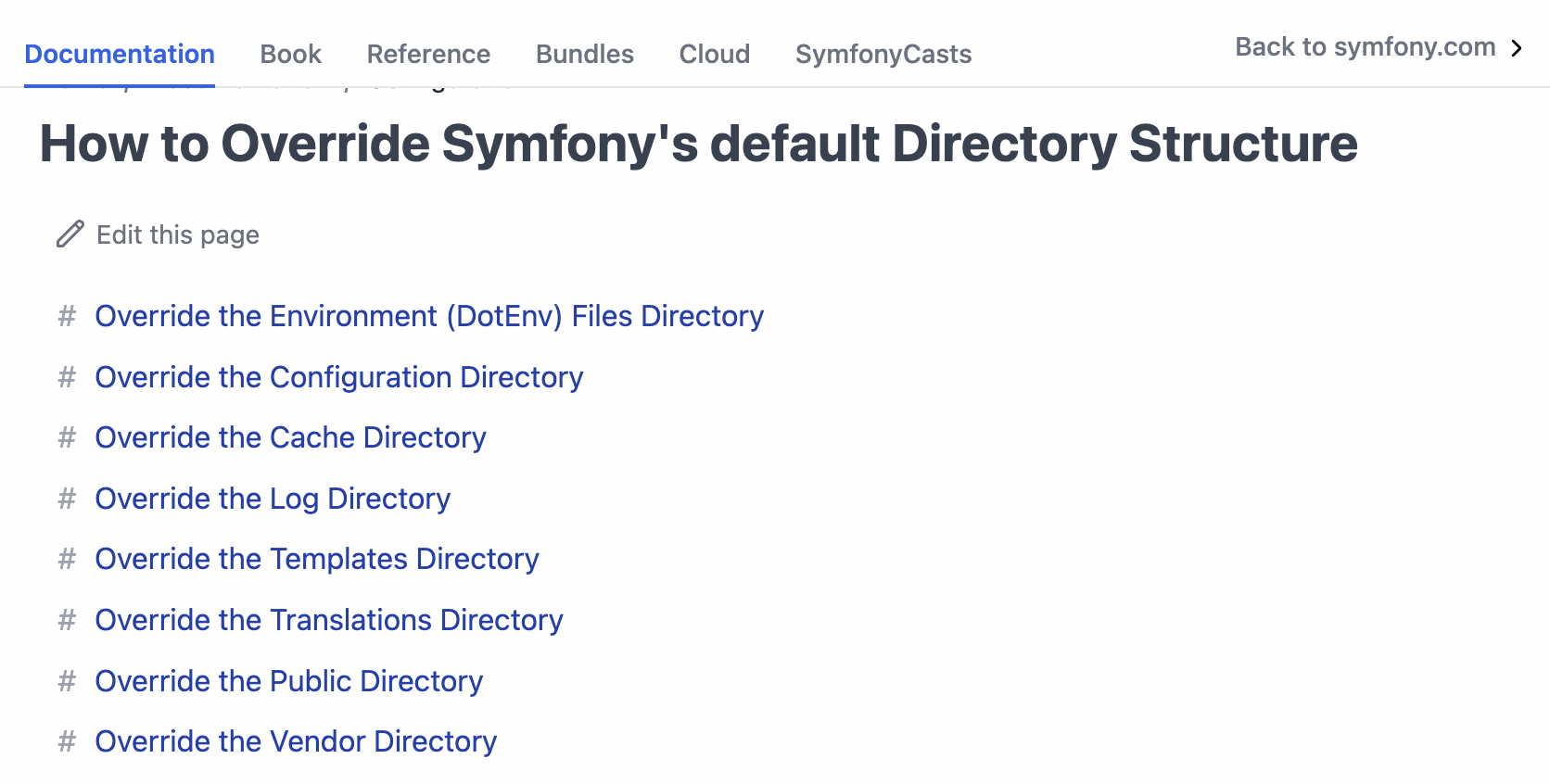The width and height of the screenshot is (1550, 784).
Task: Open Override the Vendor Directory section
Action: coord(296,741)
